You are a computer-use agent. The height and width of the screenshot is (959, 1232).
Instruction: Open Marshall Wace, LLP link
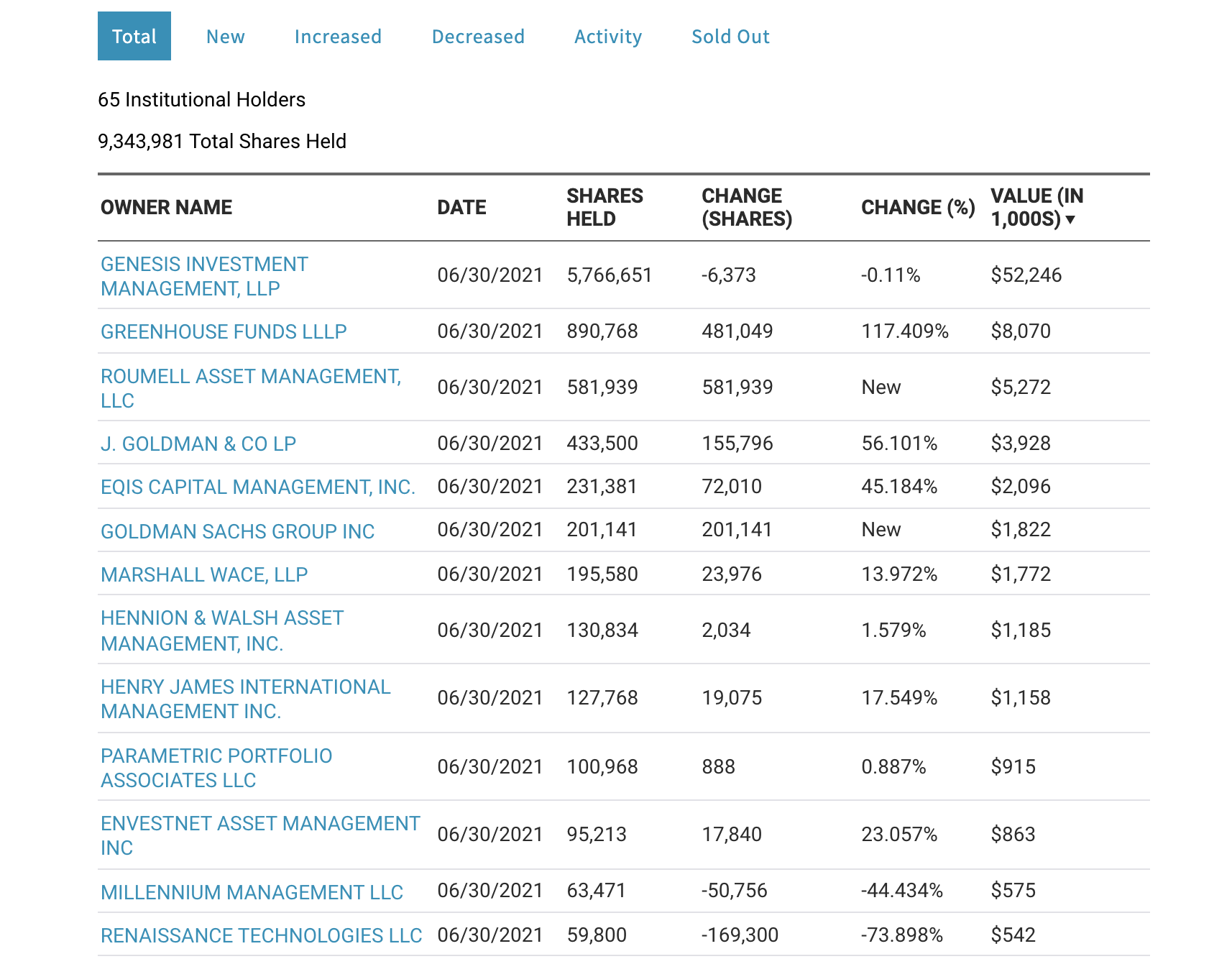point(204,574)
